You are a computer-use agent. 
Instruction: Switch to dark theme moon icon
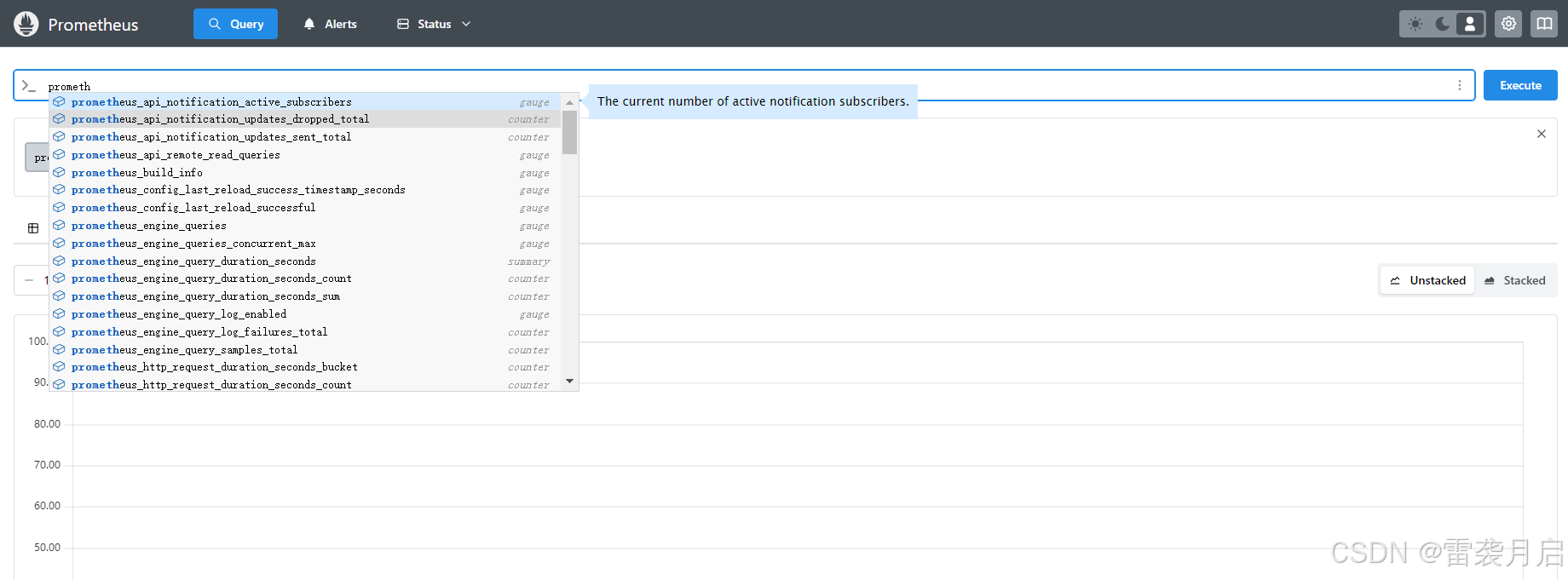click(x=1443, y=24)
